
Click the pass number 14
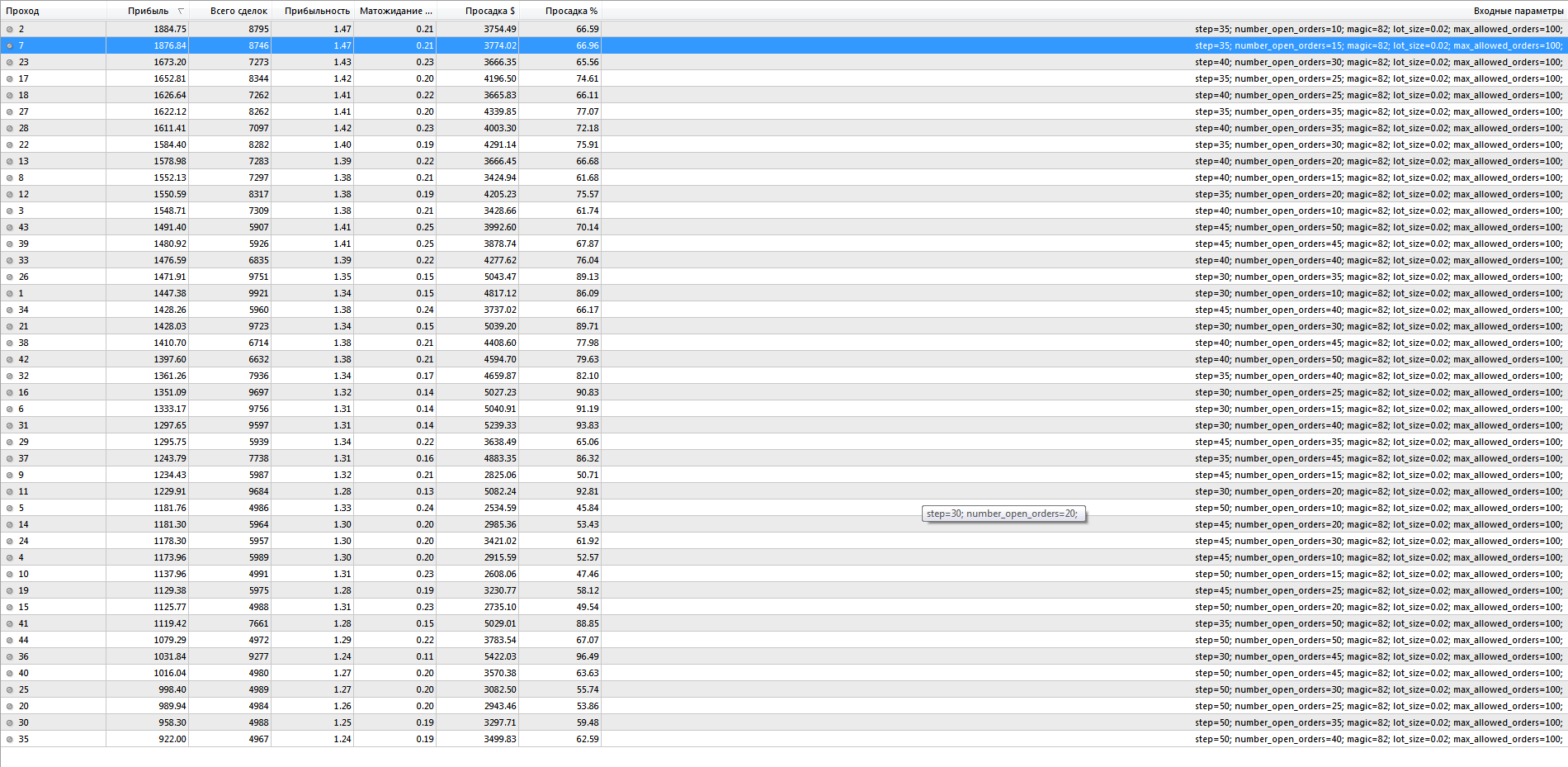24,524
